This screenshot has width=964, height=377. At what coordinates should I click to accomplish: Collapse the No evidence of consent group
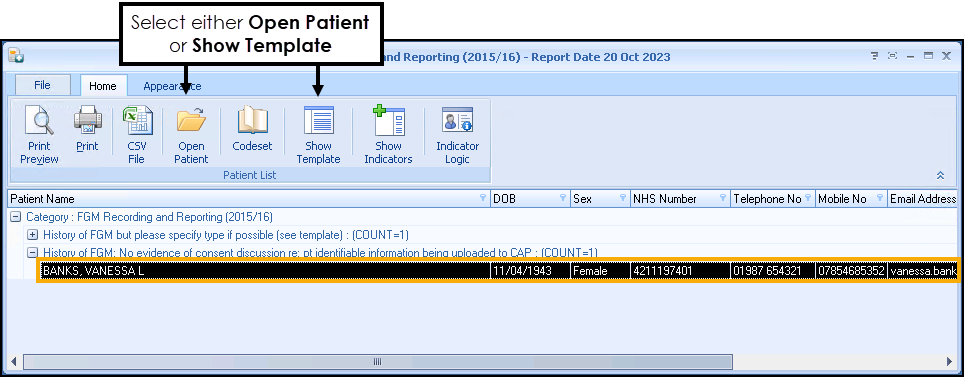[x=33, y=253]
